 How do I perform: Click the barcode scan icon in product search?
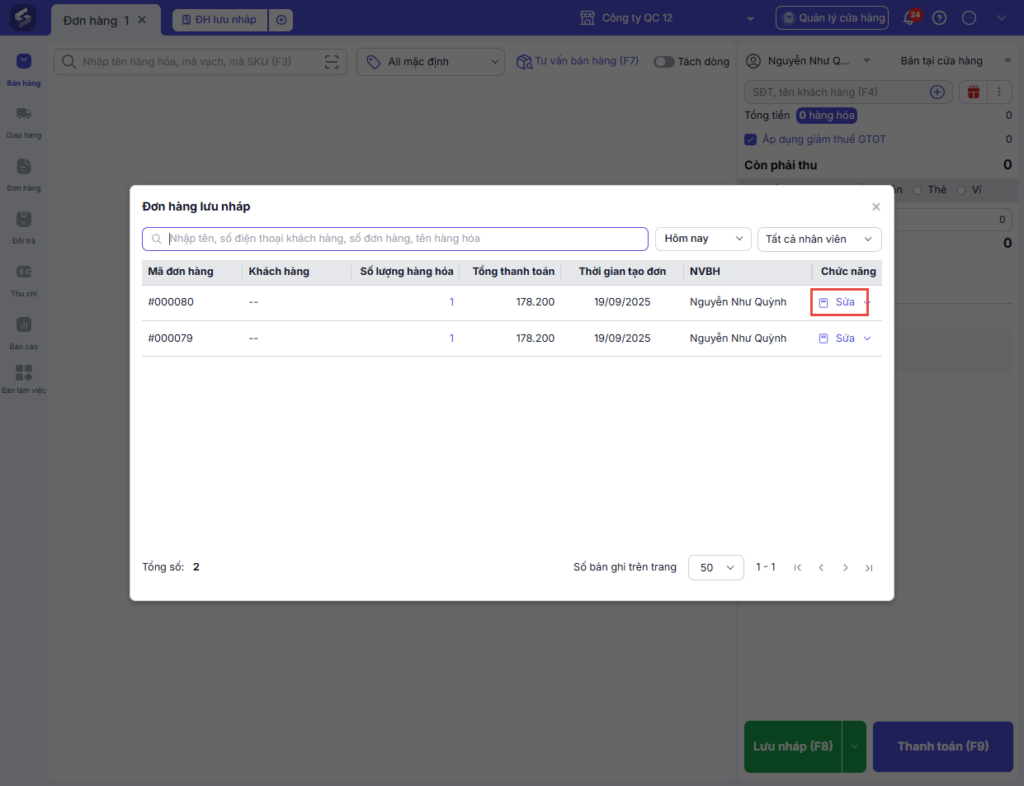click(332, 62)
